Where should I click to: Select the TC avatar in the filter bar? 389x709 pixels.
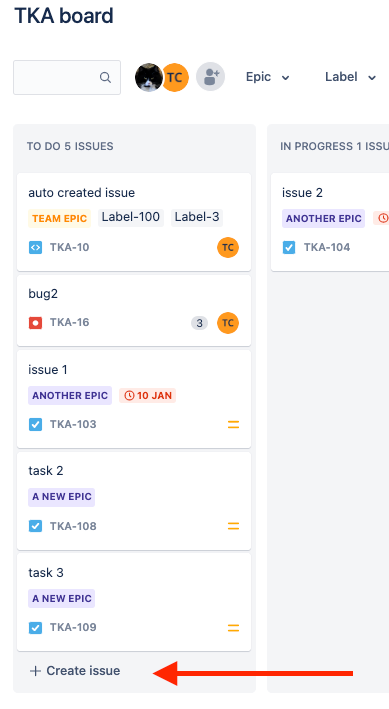pos(175,77)
